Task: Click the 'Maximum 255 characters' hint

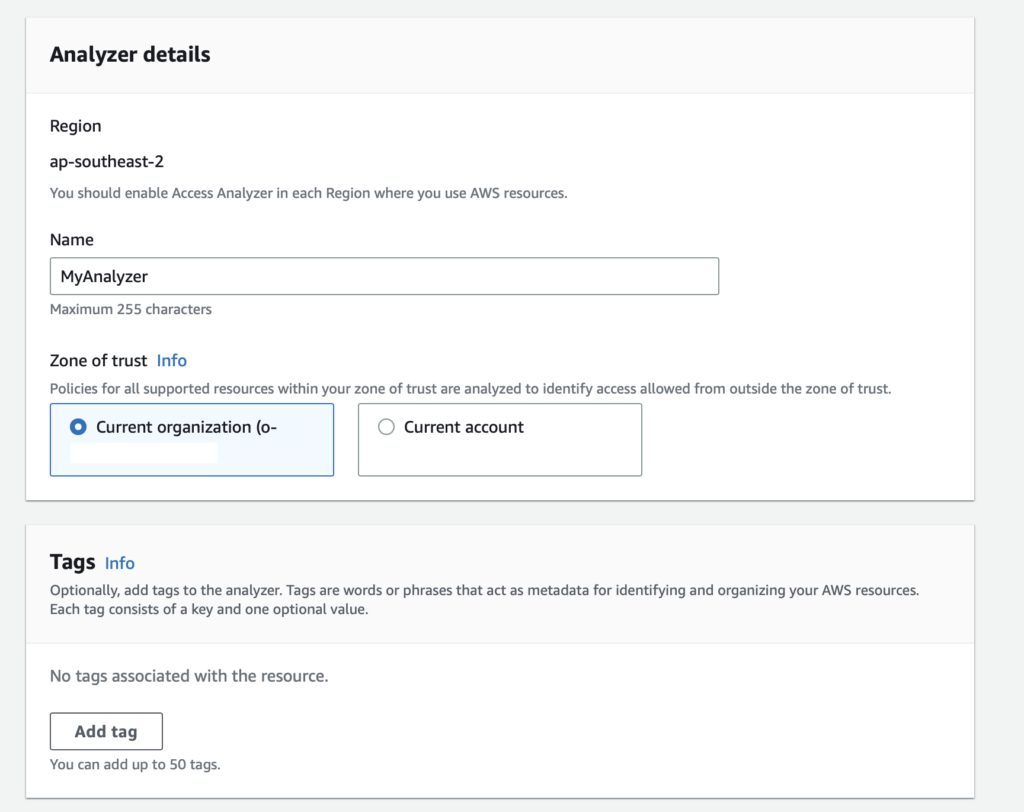Action: (x=130, y=309)
